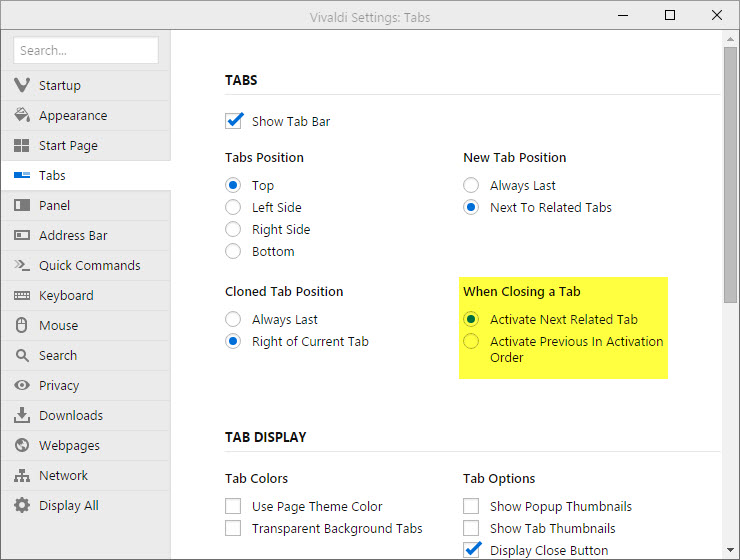Click the scrollbar down arrow
Screen dimensions: 740x560
pos(730,550)
